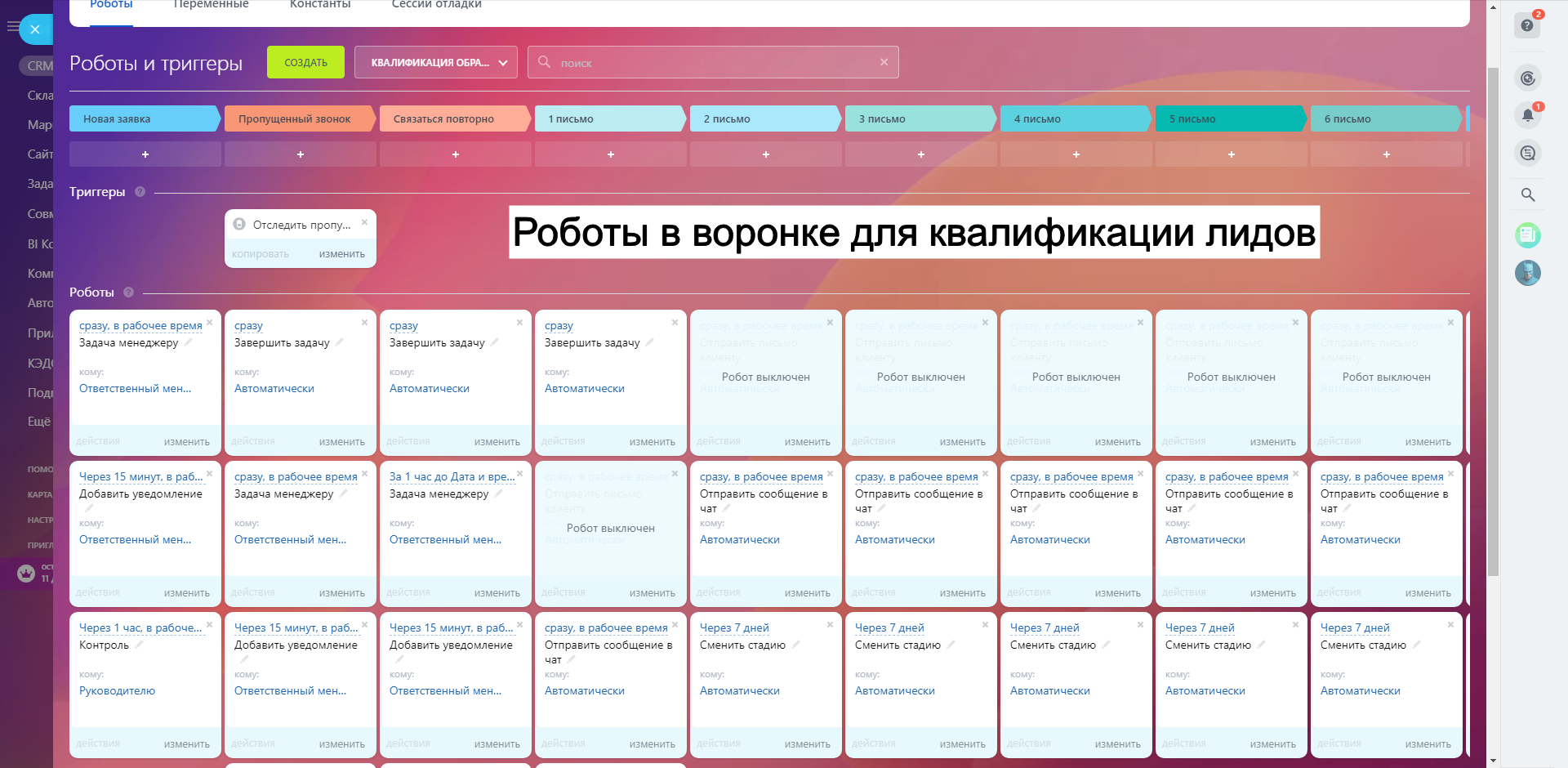The height and width of the screenshot is (768, 1568).
Task: Remove the Отследить пропу... trigger card
Action: pyautogui.click(x=364, y=222)
